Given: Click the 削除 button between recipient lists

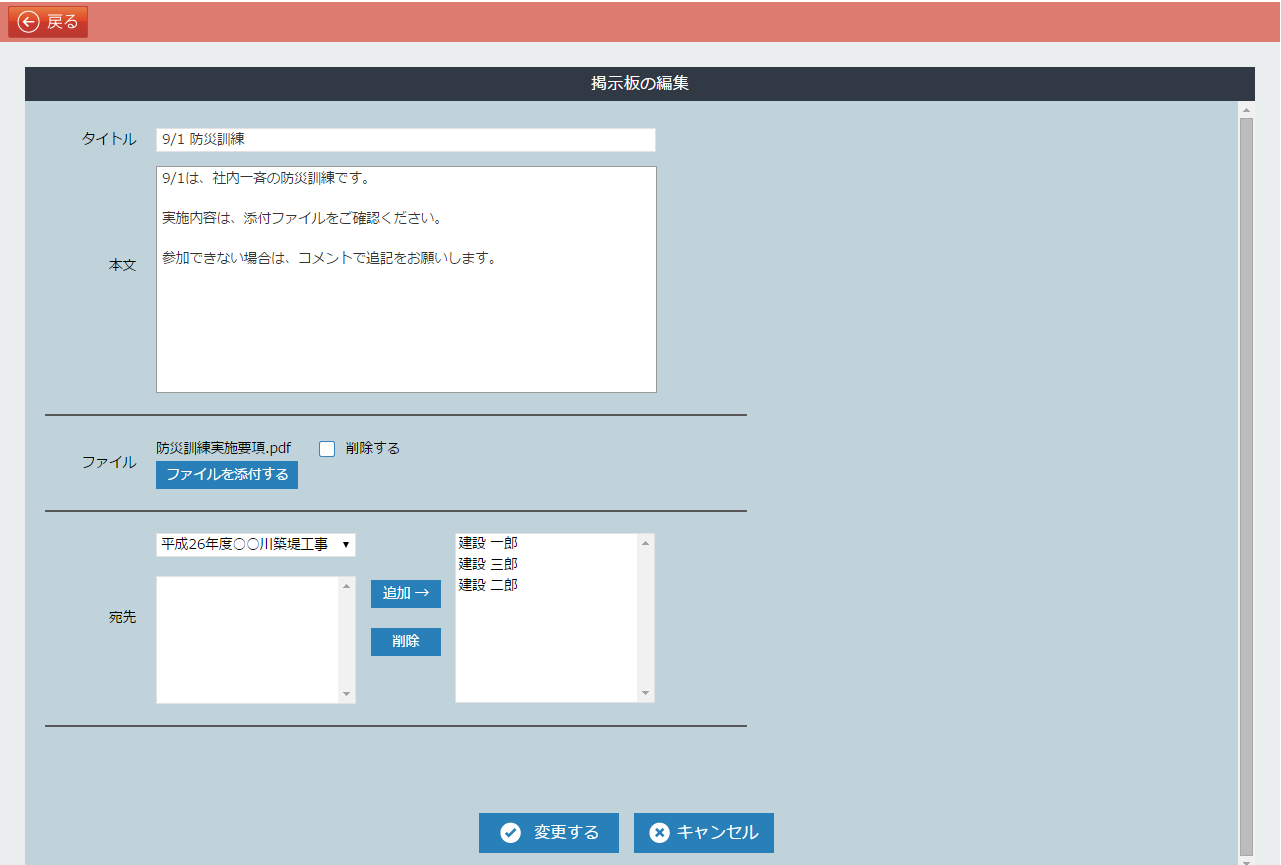Looking at the screenshot, I should (x=406, y=642).
